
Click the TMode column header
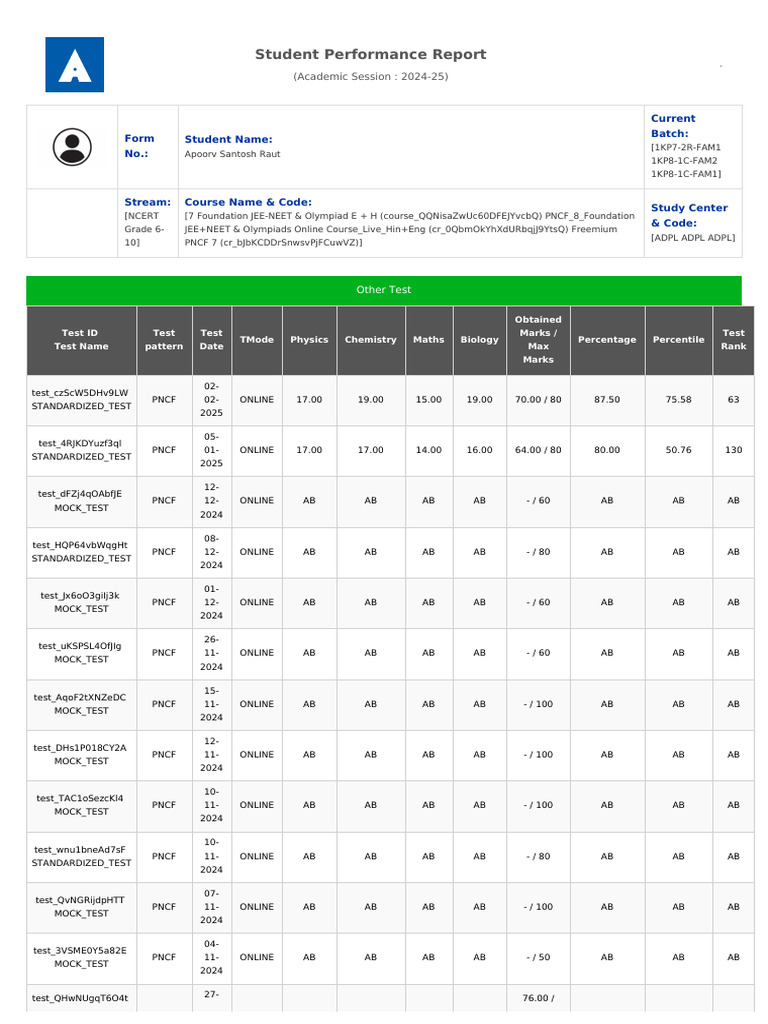pyautogui.click(x=257, y=340)
